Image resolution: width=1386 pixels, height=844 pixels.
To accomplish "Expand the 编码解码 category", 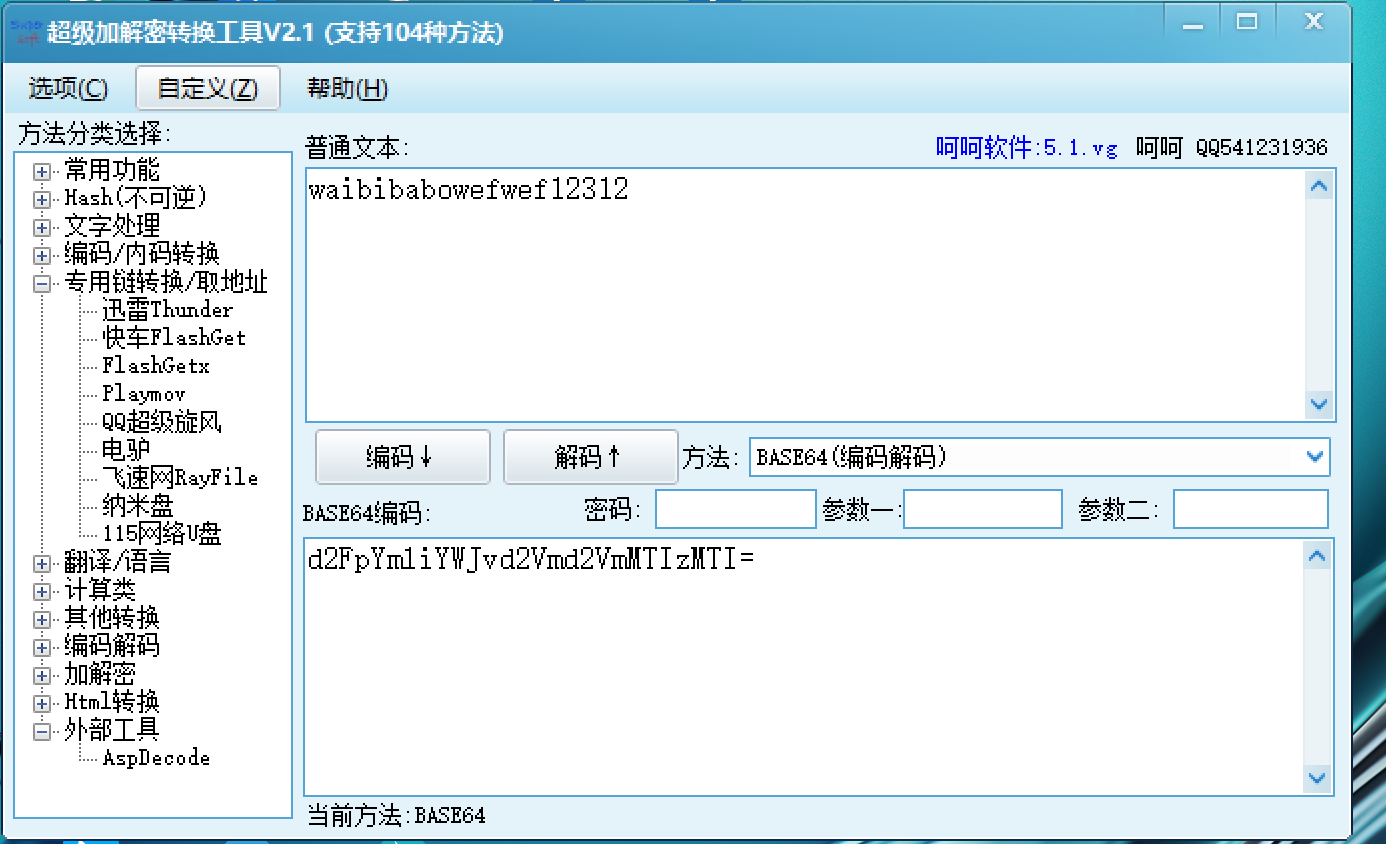I will (42, 647).
